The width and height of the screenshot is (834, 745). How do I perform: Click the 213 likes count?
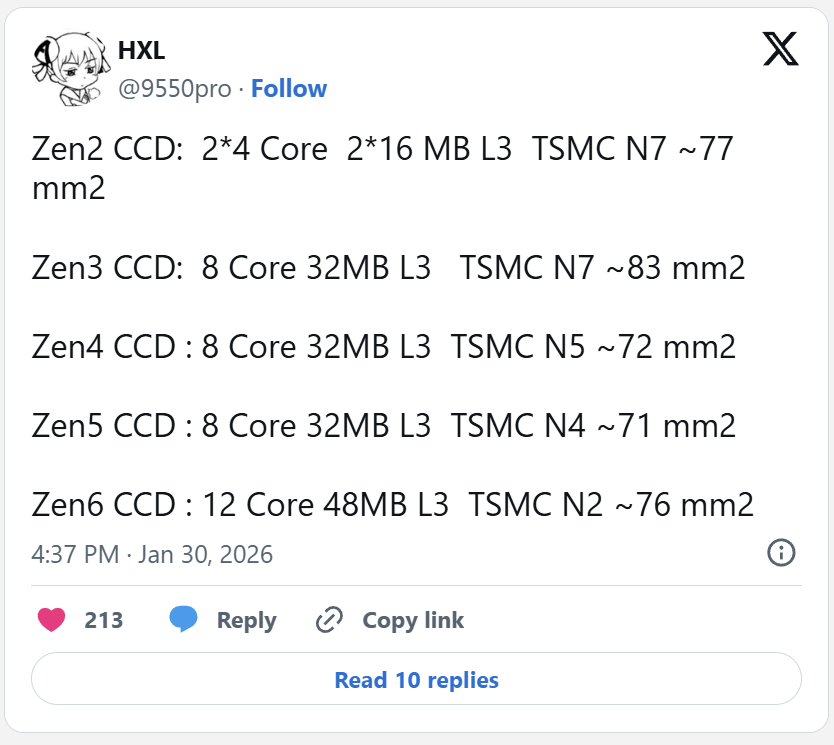pyautogui.click(x=104, y=621)
